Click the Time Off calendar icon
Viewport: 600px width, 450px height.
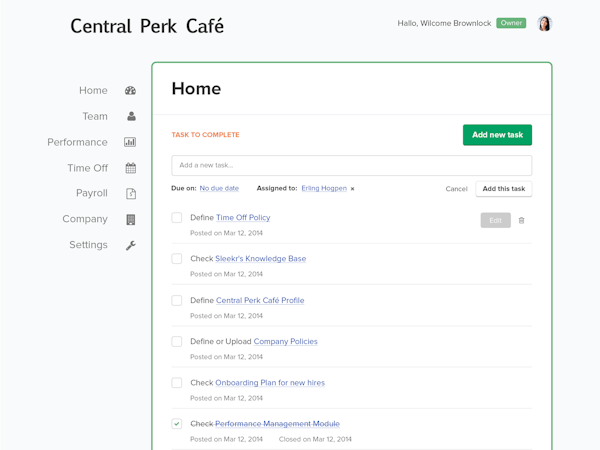(x=130, y=169)
